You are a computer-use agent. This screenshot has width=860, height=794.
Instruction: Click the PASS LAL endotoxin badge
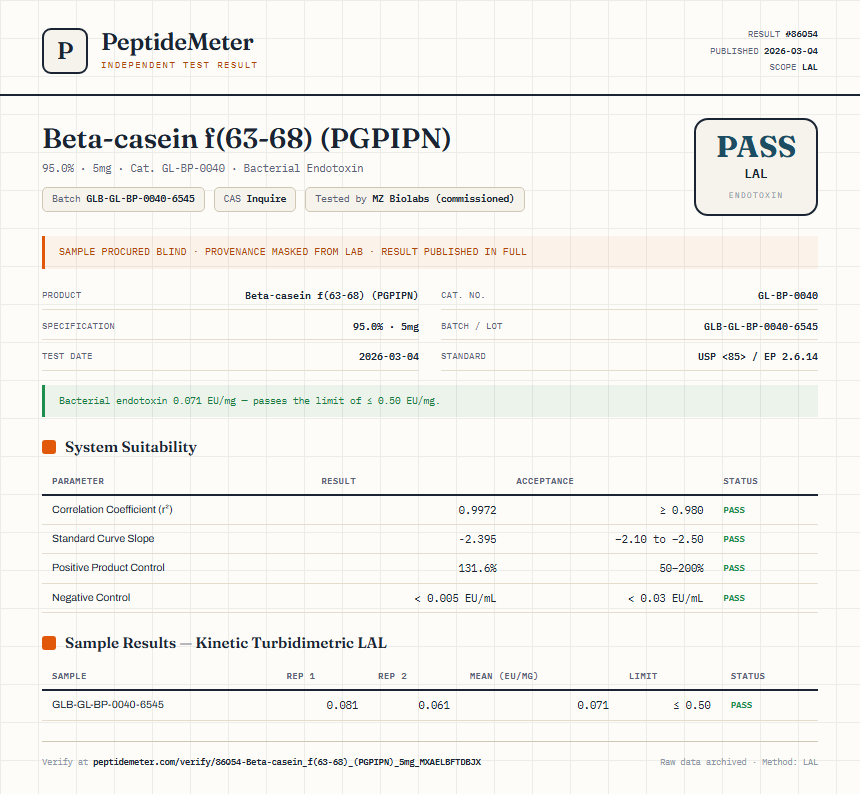click(x=756, y=167)
